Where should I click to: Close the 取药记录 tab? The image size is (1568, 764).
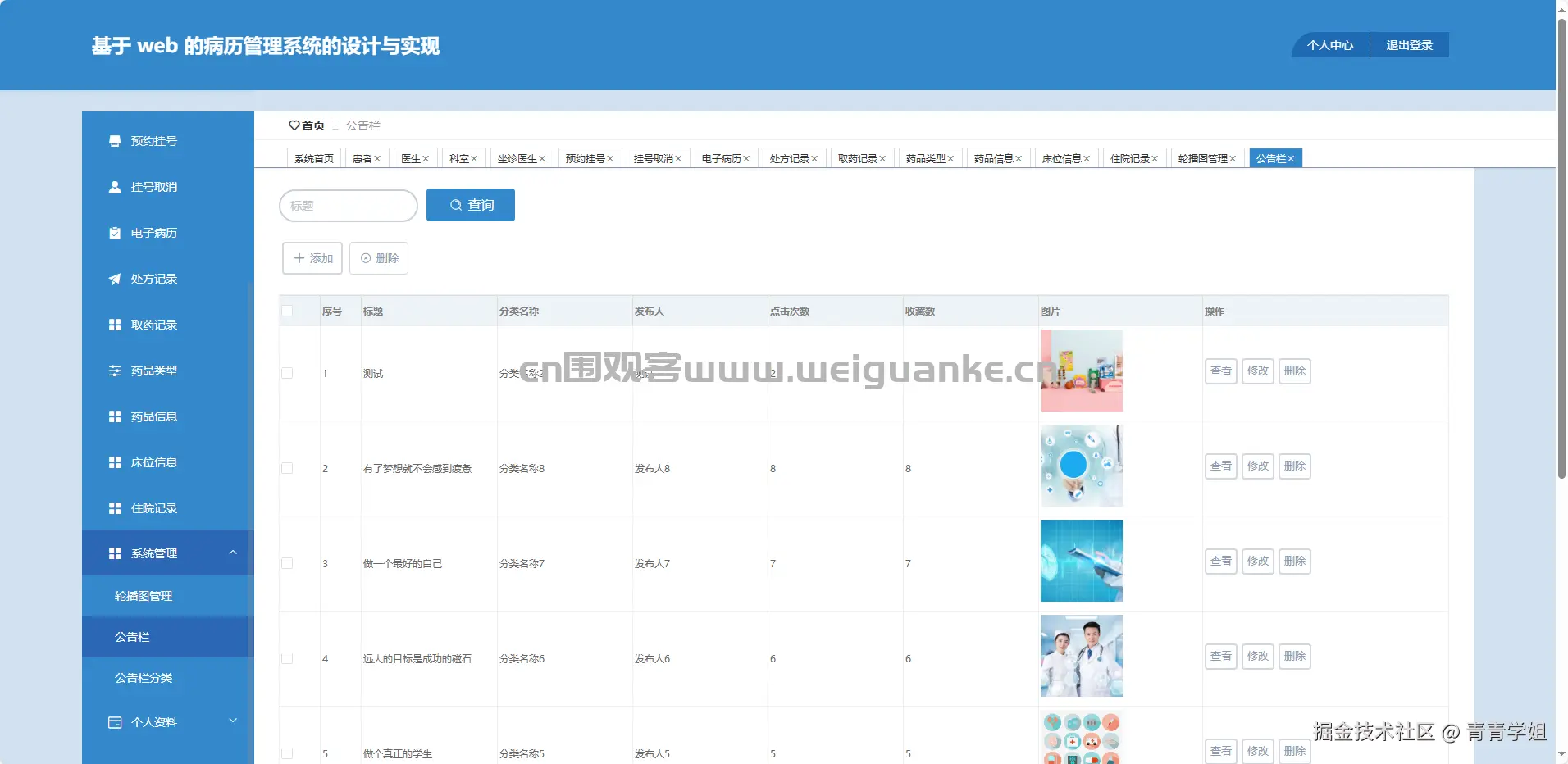pos(882,159)
